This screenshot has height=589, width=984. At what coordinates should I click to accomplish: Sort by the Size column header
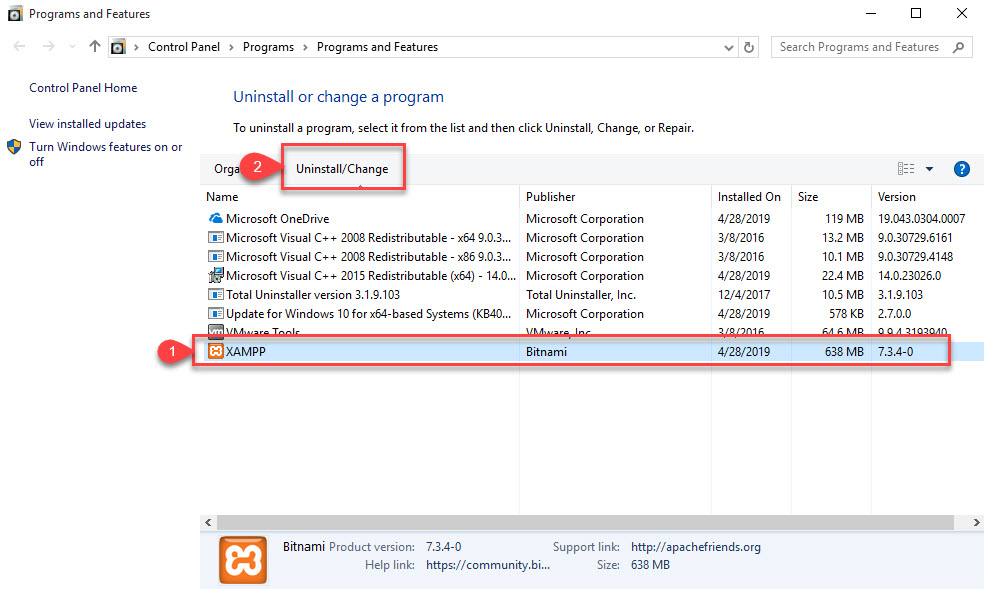(808, 197)
